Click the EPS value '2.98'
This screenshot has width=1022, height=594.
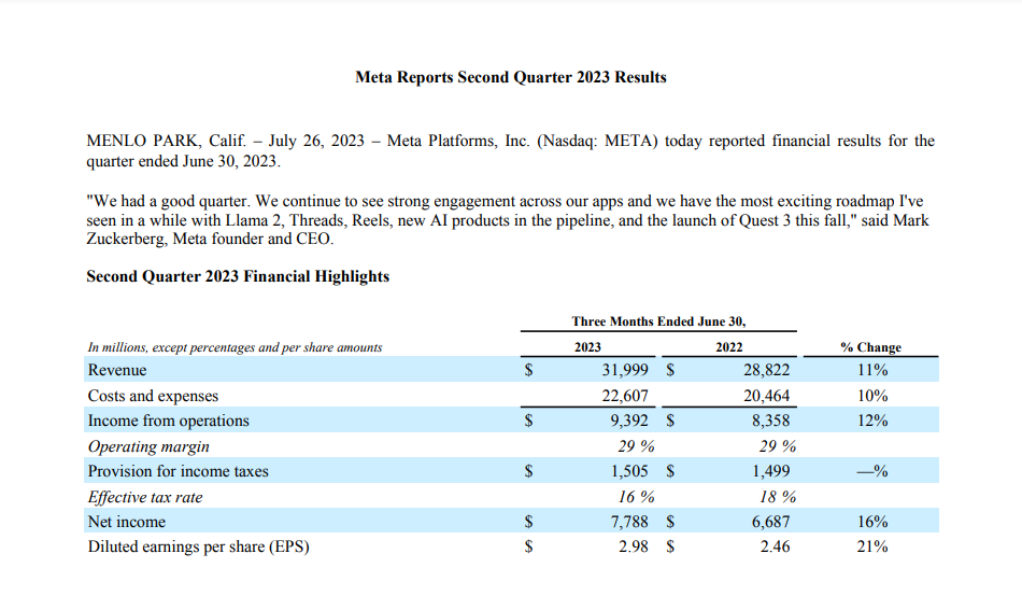(634, 546)
